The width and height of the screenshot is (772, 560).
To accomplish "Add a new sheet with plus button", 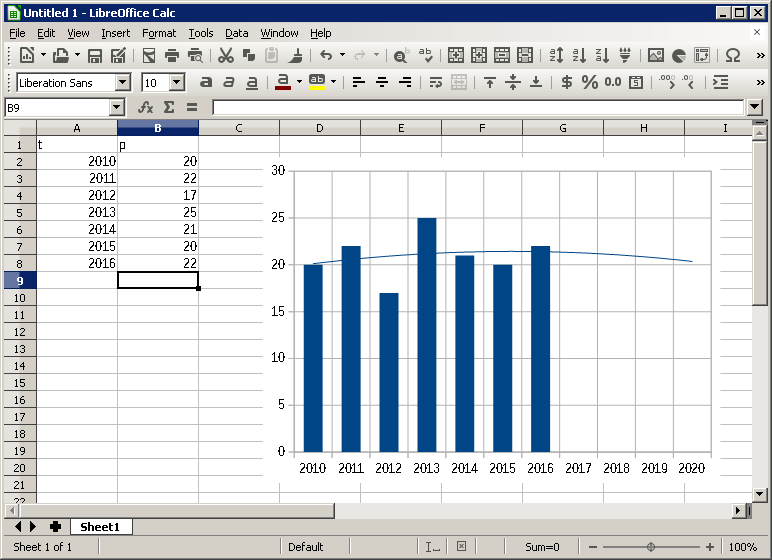I will point(55,526).
